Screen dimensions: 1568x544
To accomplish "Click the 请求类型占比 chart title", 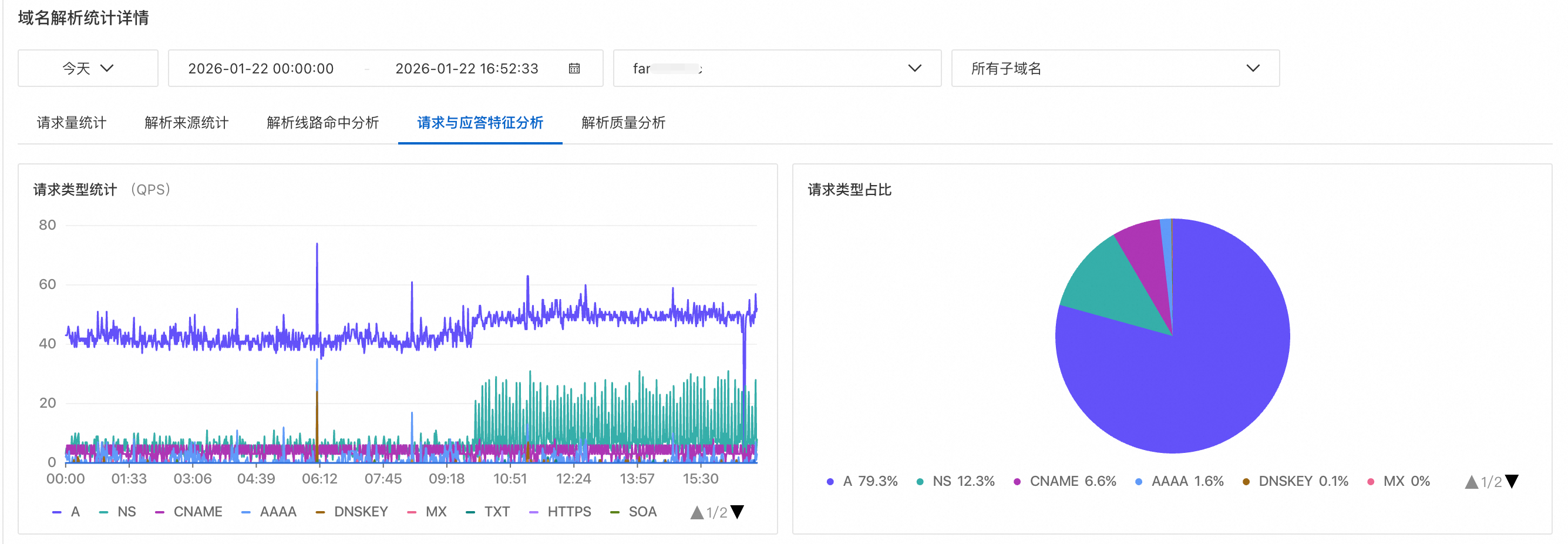I will click(850, 189).
